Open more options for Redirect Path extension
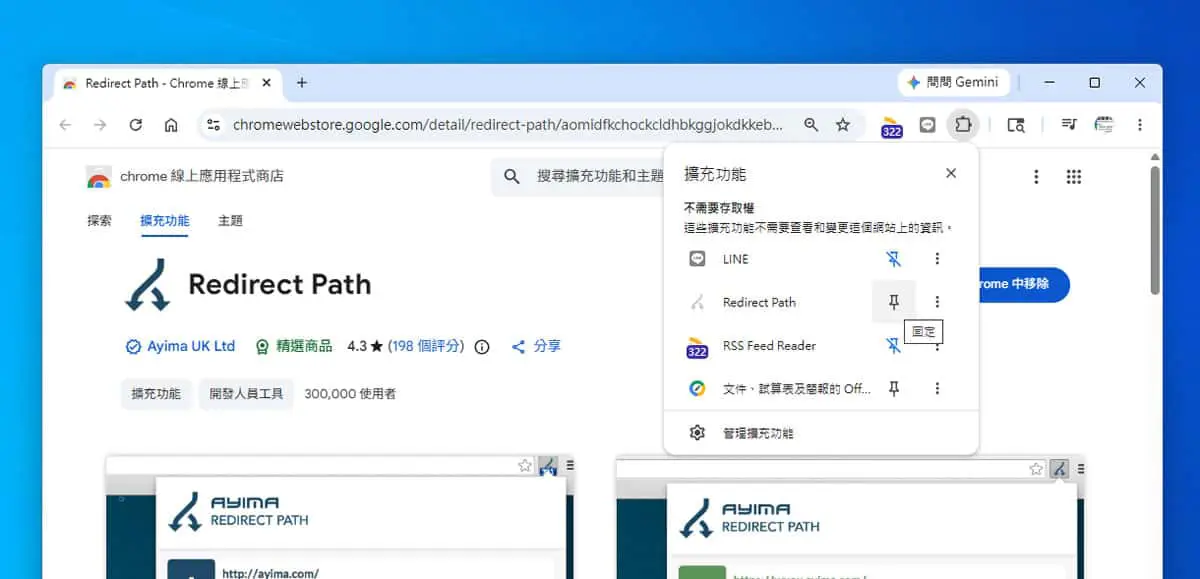This screenshot has width=1200, height=579. 937,302
